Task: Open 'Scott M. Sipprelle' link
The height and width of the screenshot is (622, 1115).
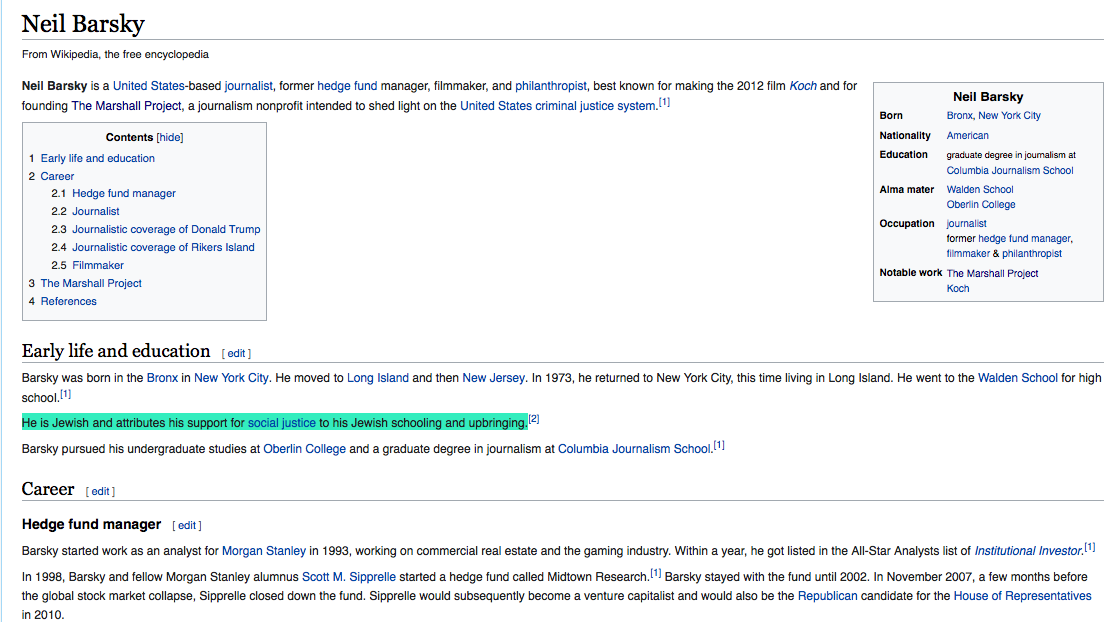Action: (348, 577)
